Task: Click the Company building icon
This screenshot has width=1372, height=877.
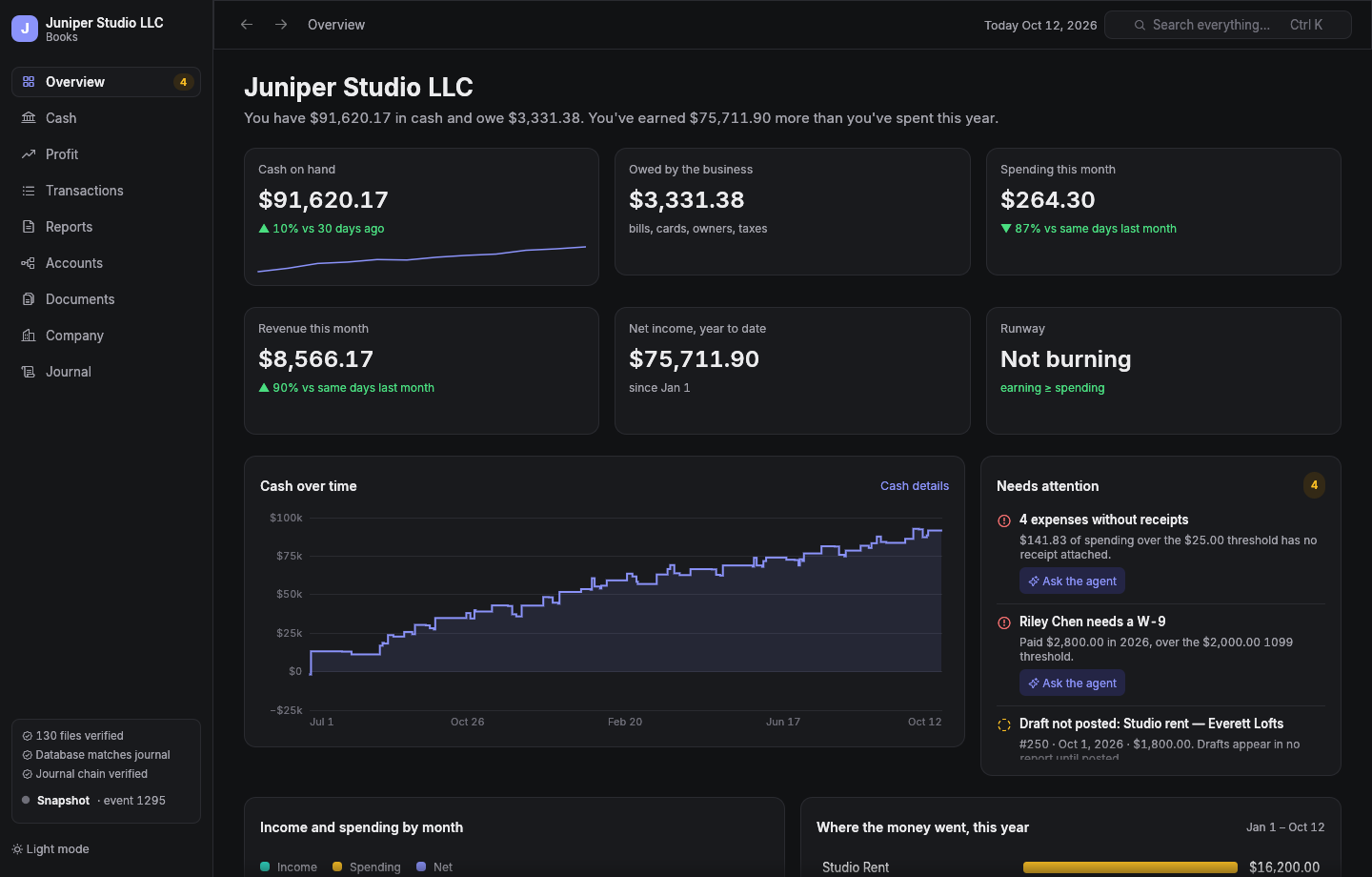Action: [29, 336]
